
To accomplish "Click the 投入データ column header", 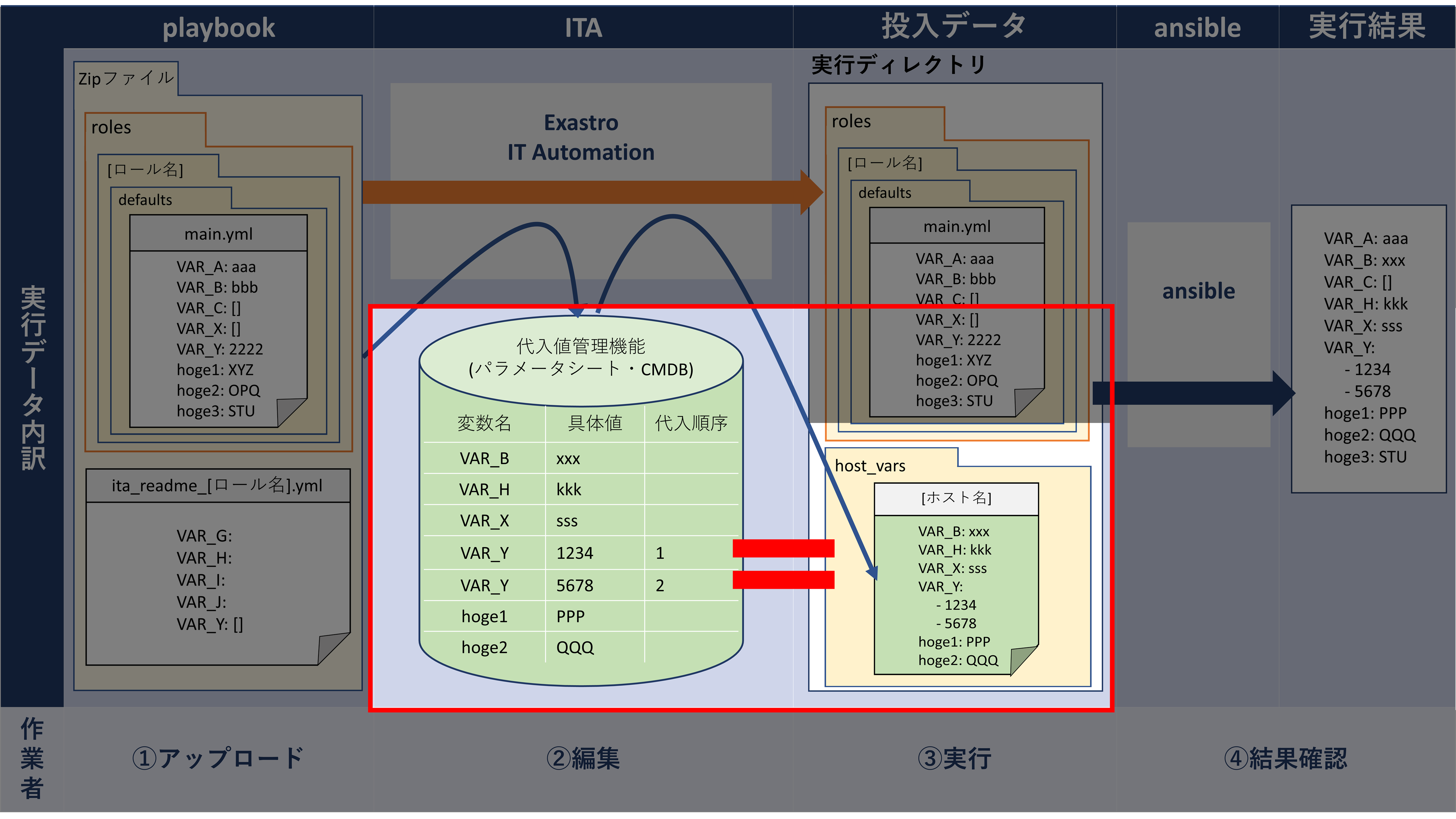I will pyautogui.click(x=954, y=26).
